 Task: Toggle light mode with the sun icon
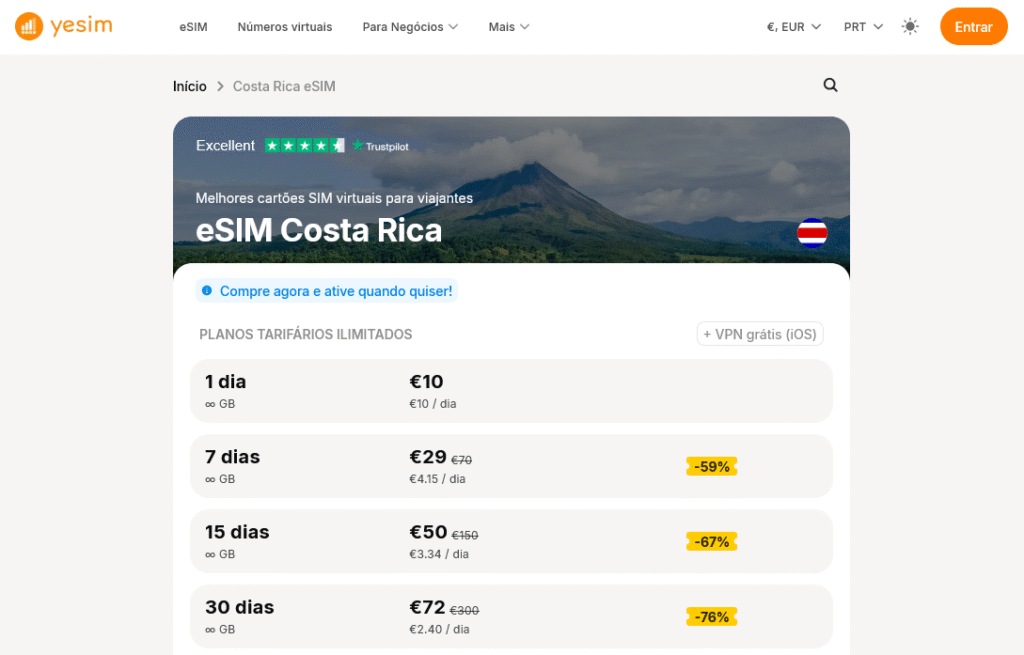click(x=910, y=26)
